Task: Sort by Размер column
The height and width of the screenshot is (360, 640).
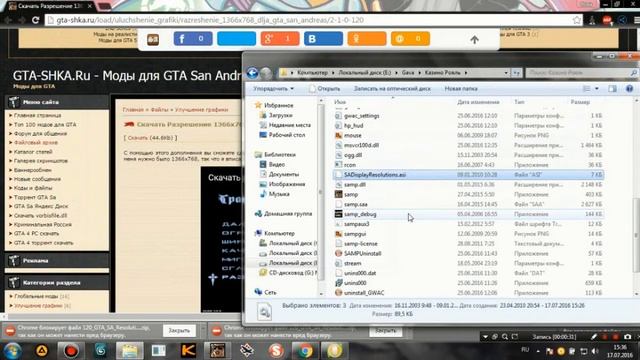Action: [580, 102]
